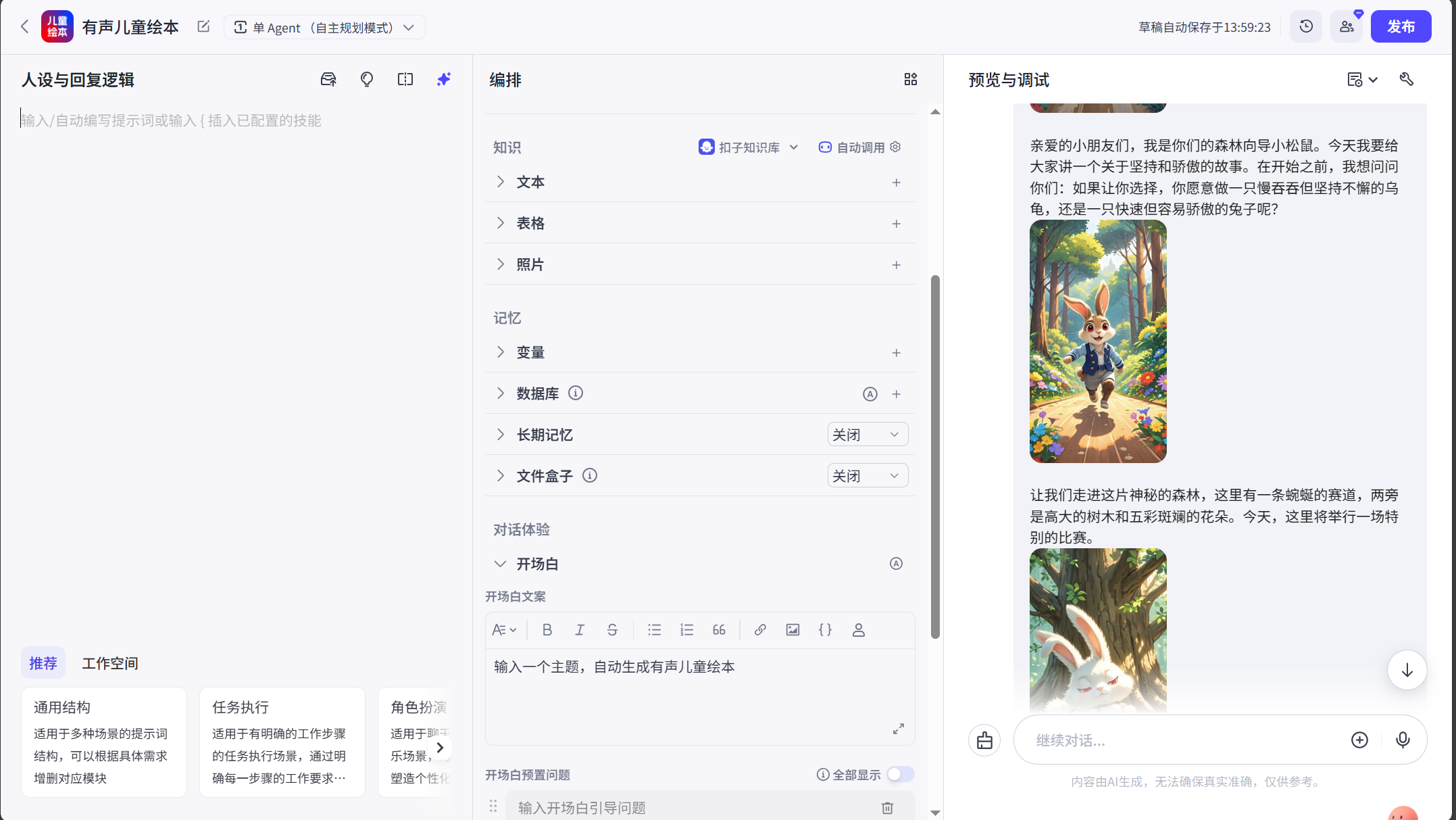Insert an image in the opening text editor
Image resolution: width=1456 pixels, height=820 pixels.
tap(793, 629)
